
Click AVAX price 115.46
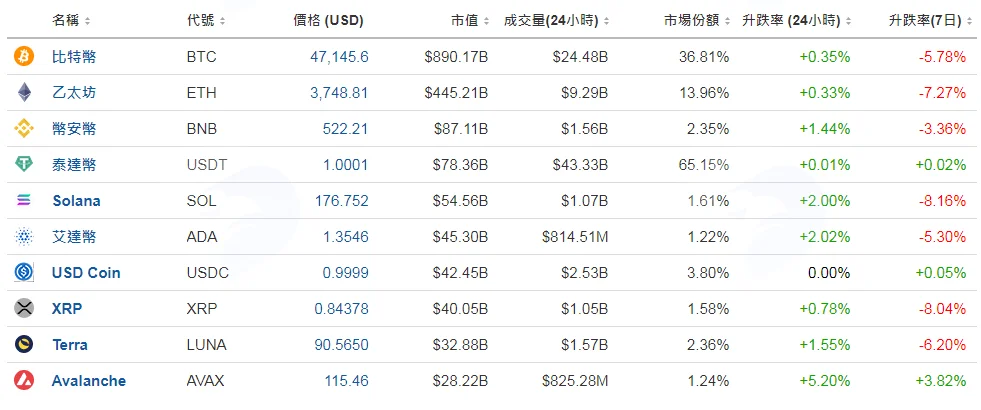[x=347, y=381]
